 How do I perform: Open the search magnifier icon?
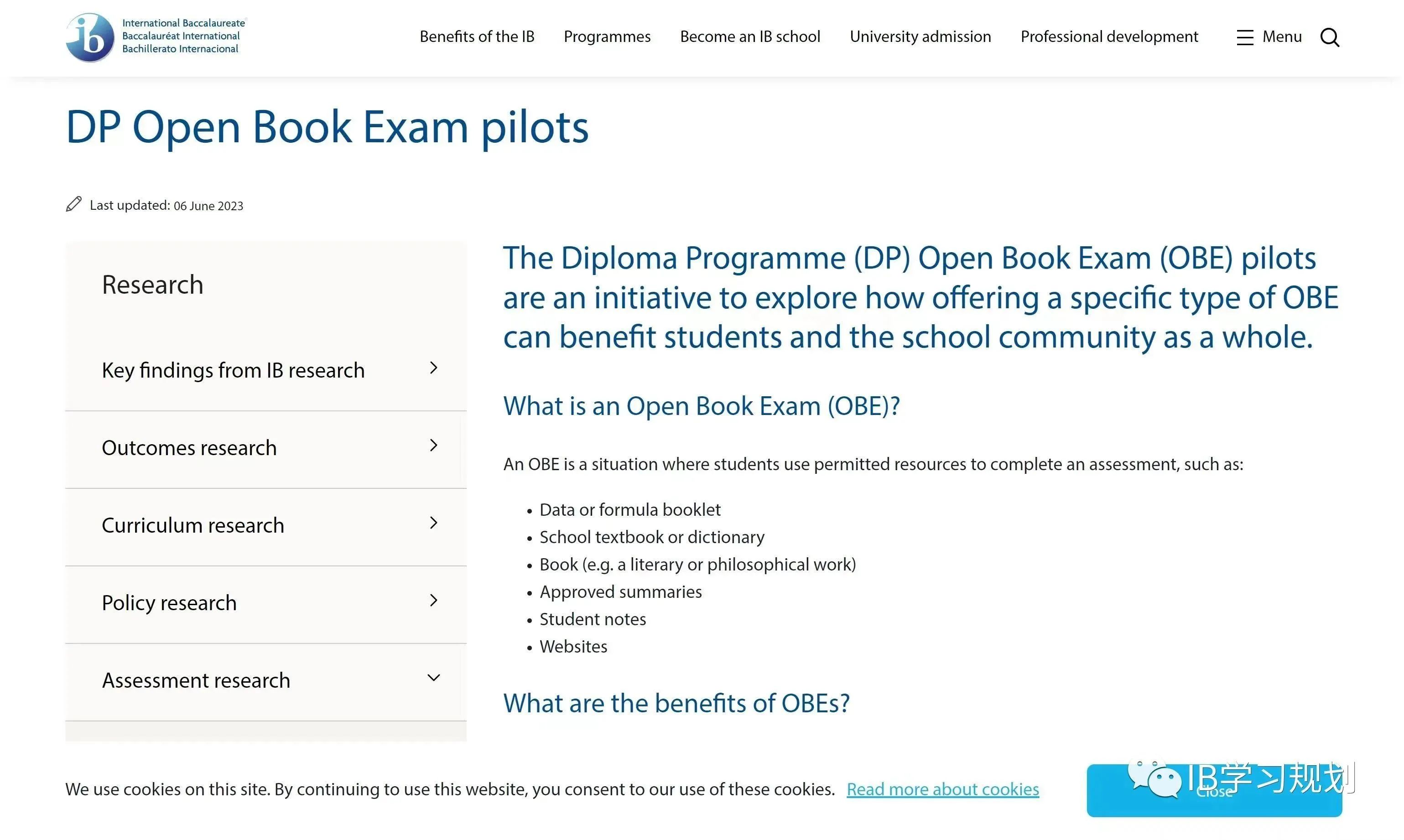[x=1329, y=37]
